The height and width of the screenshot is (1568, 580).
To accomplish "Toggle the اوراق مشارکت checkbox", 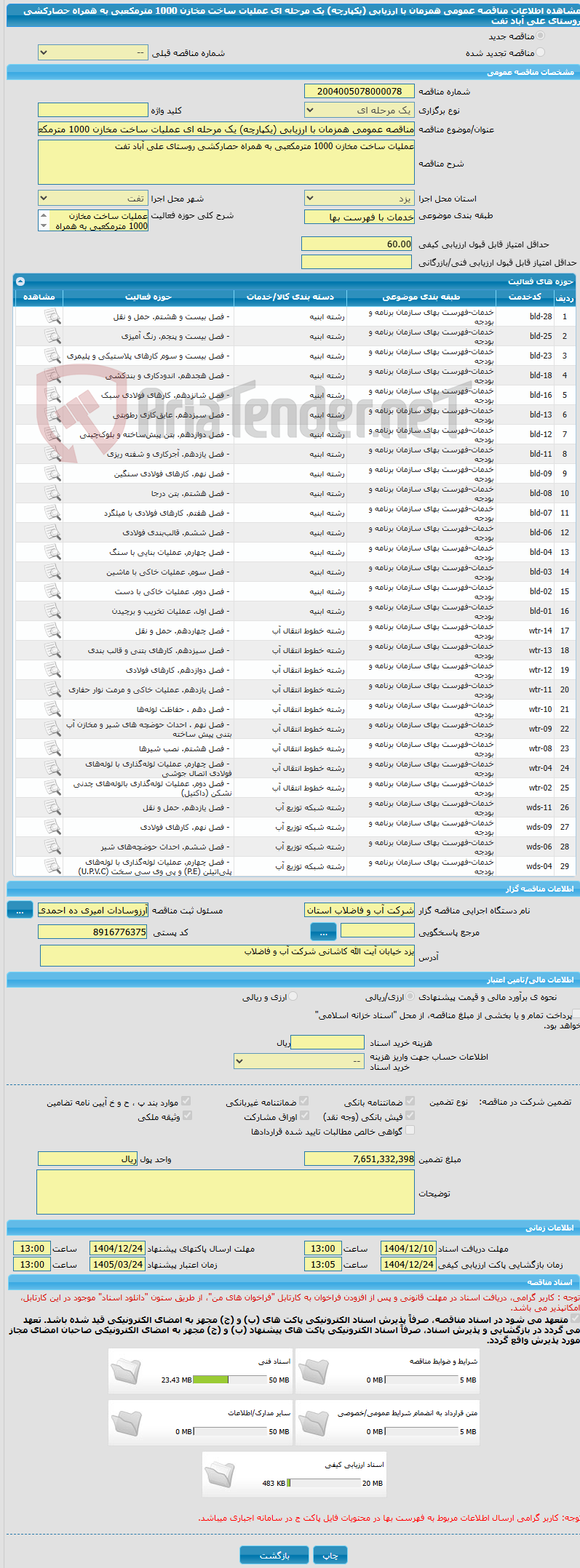I will pos(304,1116).
